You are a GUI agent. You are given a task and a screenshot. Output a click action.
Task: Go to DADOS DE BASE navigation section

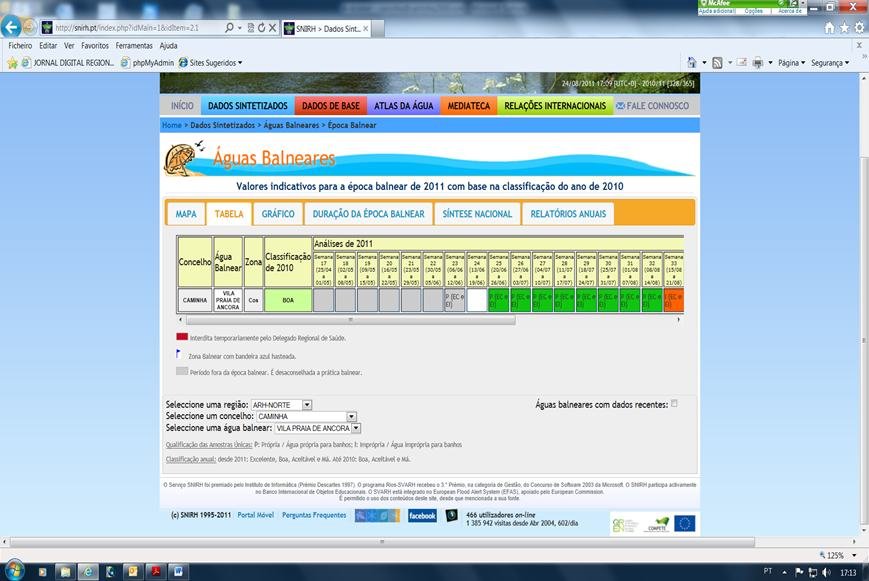click(x=330, y=106)
